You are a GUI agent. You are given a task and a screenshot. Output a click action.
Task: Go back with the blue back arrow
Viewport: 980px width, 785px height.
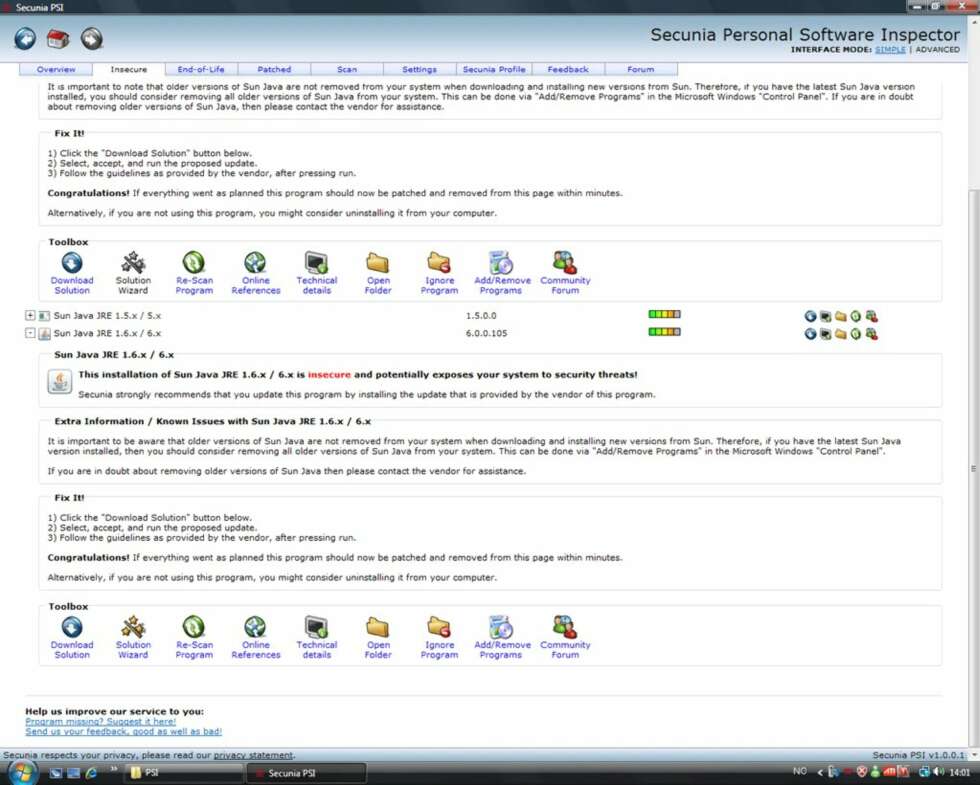click(25, 39)
